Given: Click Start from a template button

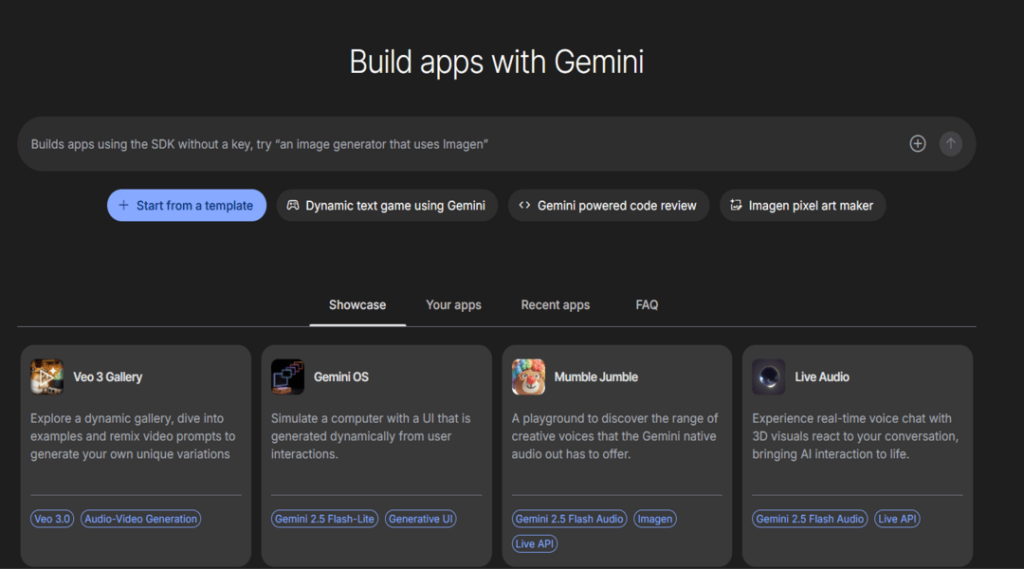Looking at the screenshot, I should [187, 205].
